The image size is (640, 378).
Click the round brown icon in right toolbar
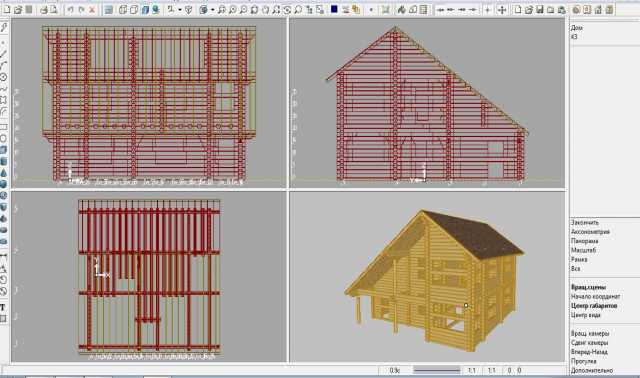[x=576, y=9]
